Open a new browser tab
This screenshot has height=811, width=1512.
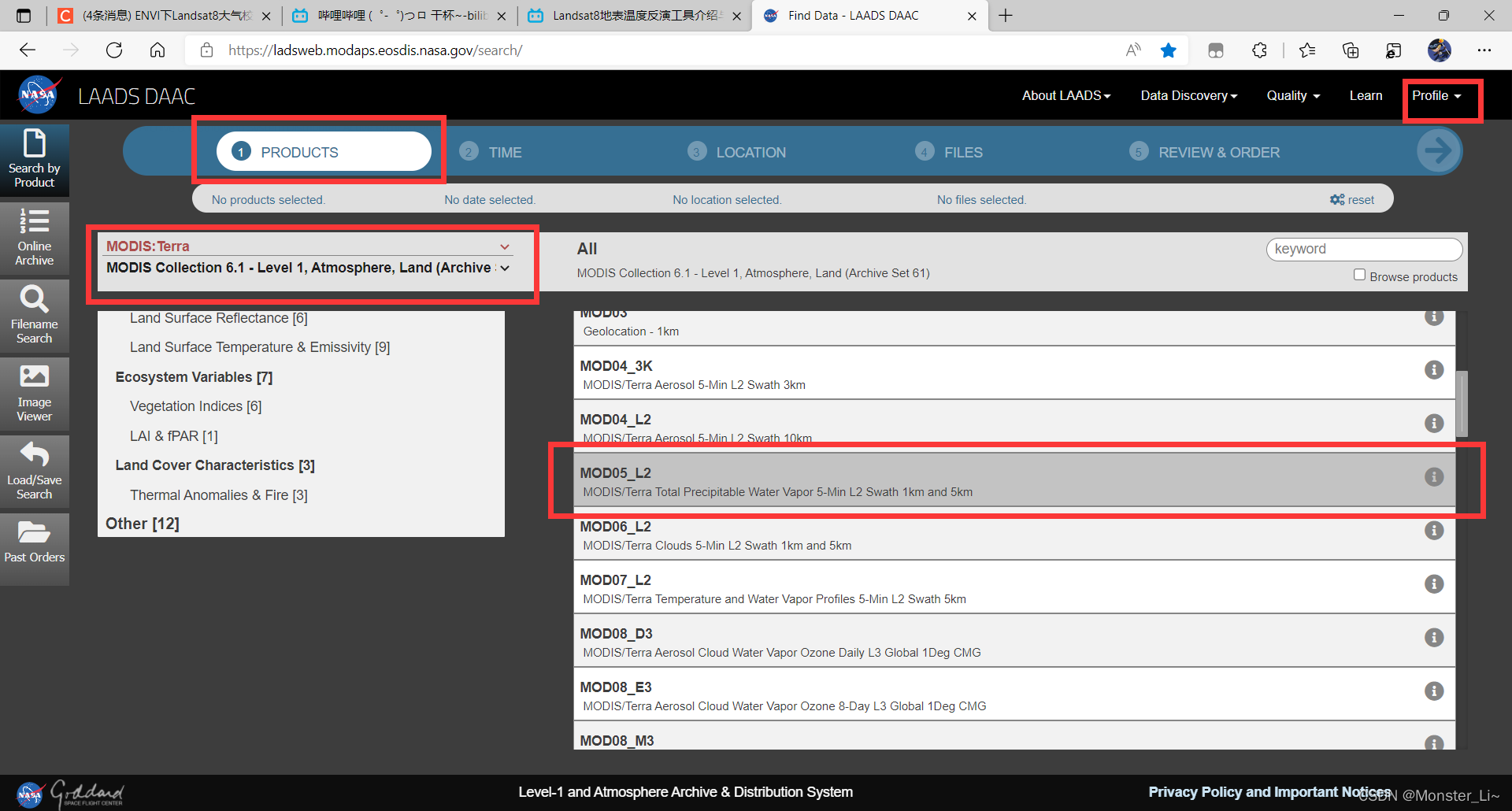click(1006, 16)
